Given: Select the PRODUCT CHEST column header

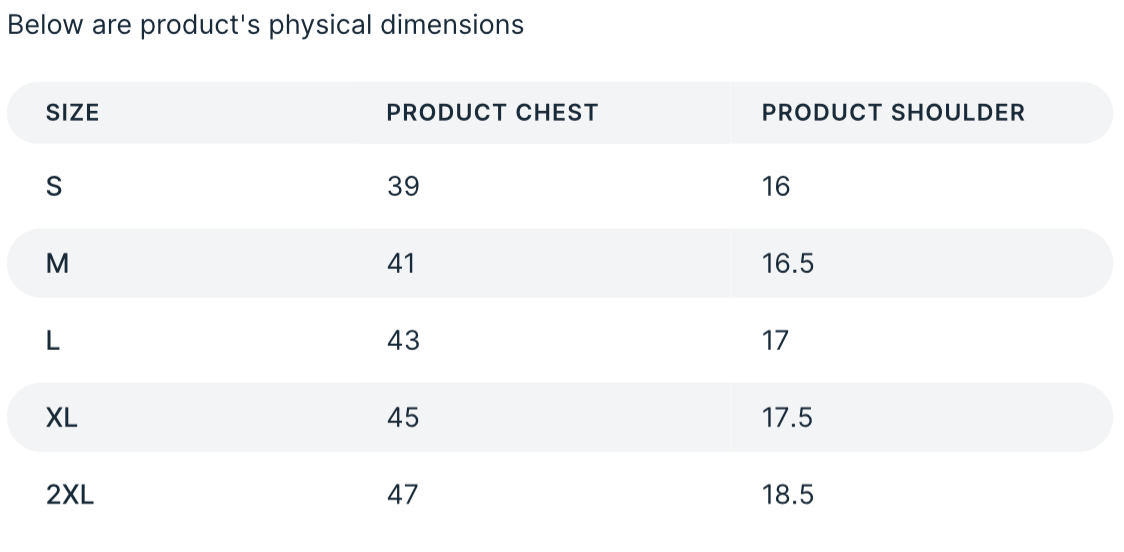Looking at the screenshot, I should point(492,113).
